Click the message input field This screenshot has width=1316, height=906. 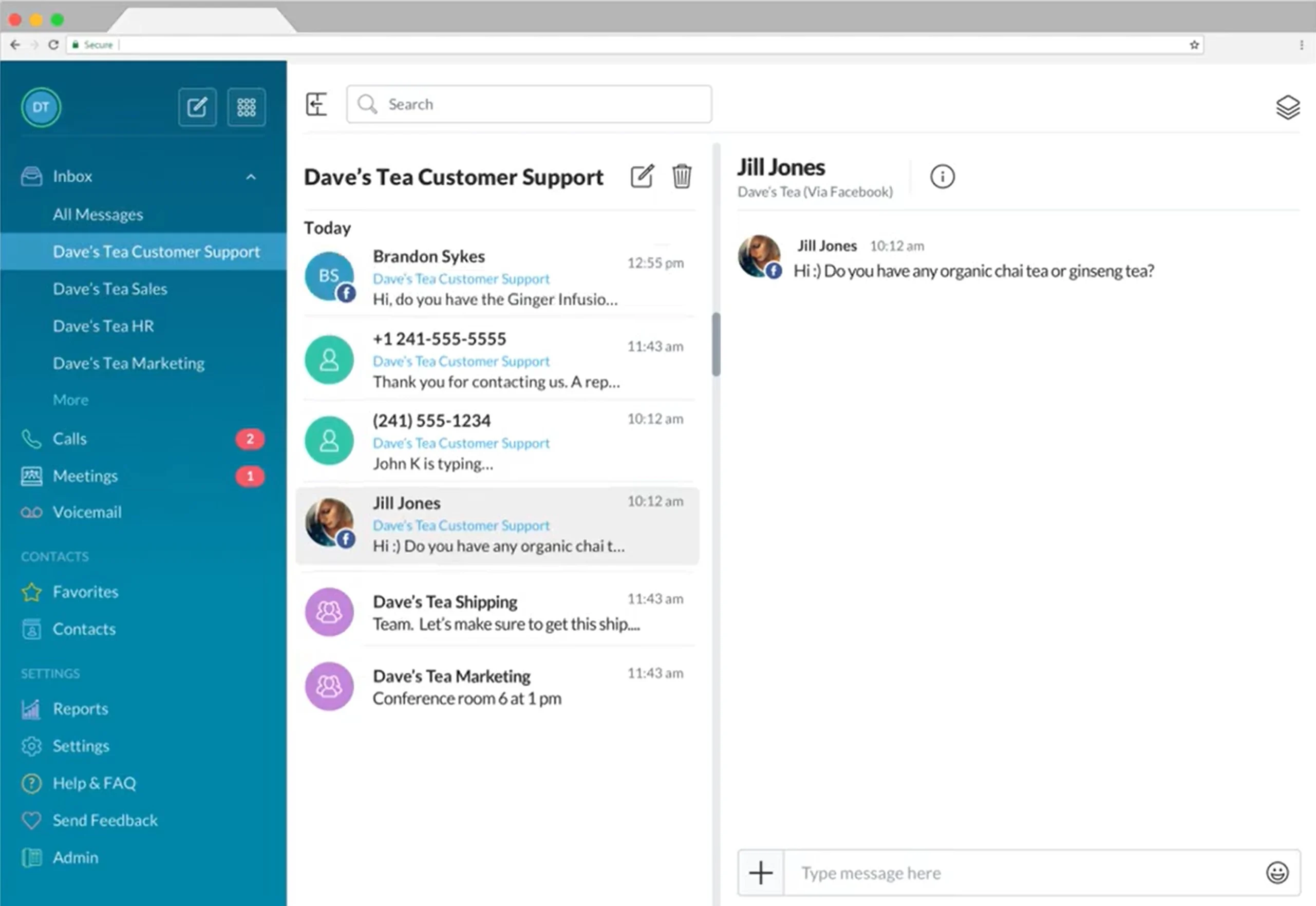(1022, 872)
